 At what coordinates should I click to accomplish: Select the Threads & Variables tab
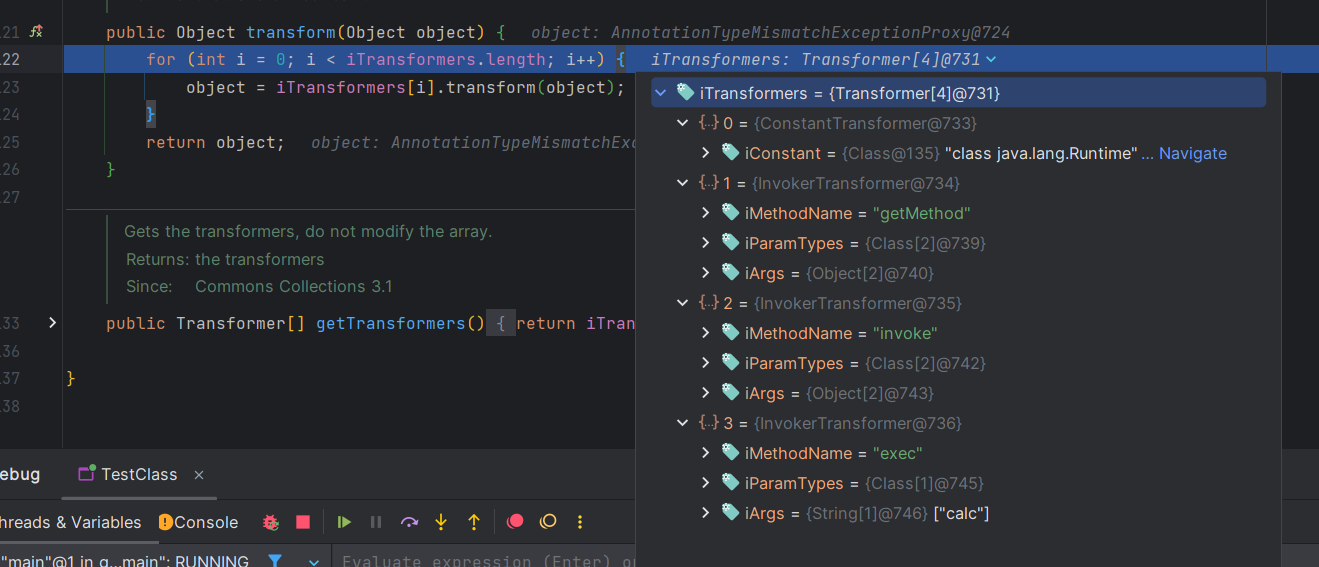(70, 522)
